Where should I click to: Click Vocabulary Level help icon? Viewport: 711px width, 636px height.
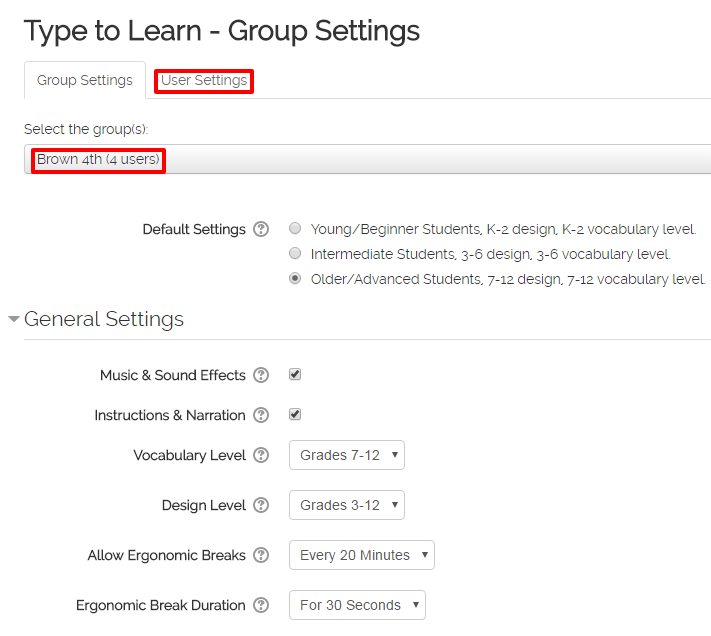click(x=261, y=455)
